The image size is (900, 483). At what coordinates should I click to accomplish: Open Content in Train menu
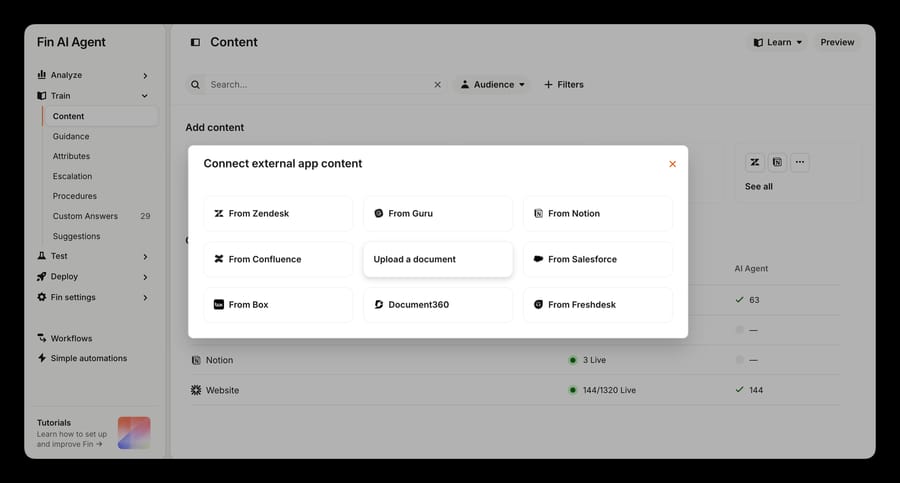pos(100,116)
